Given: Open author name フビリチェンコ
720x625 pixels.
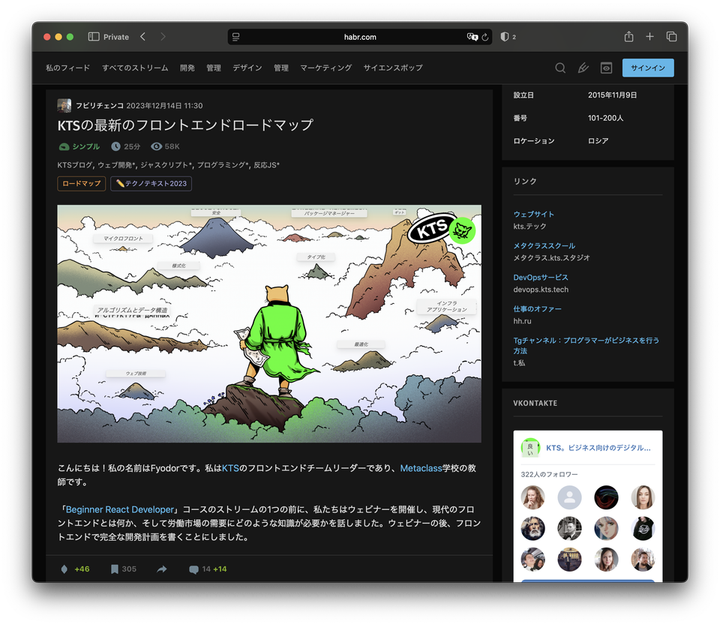Looking at the screenshot, I should 100,106.
